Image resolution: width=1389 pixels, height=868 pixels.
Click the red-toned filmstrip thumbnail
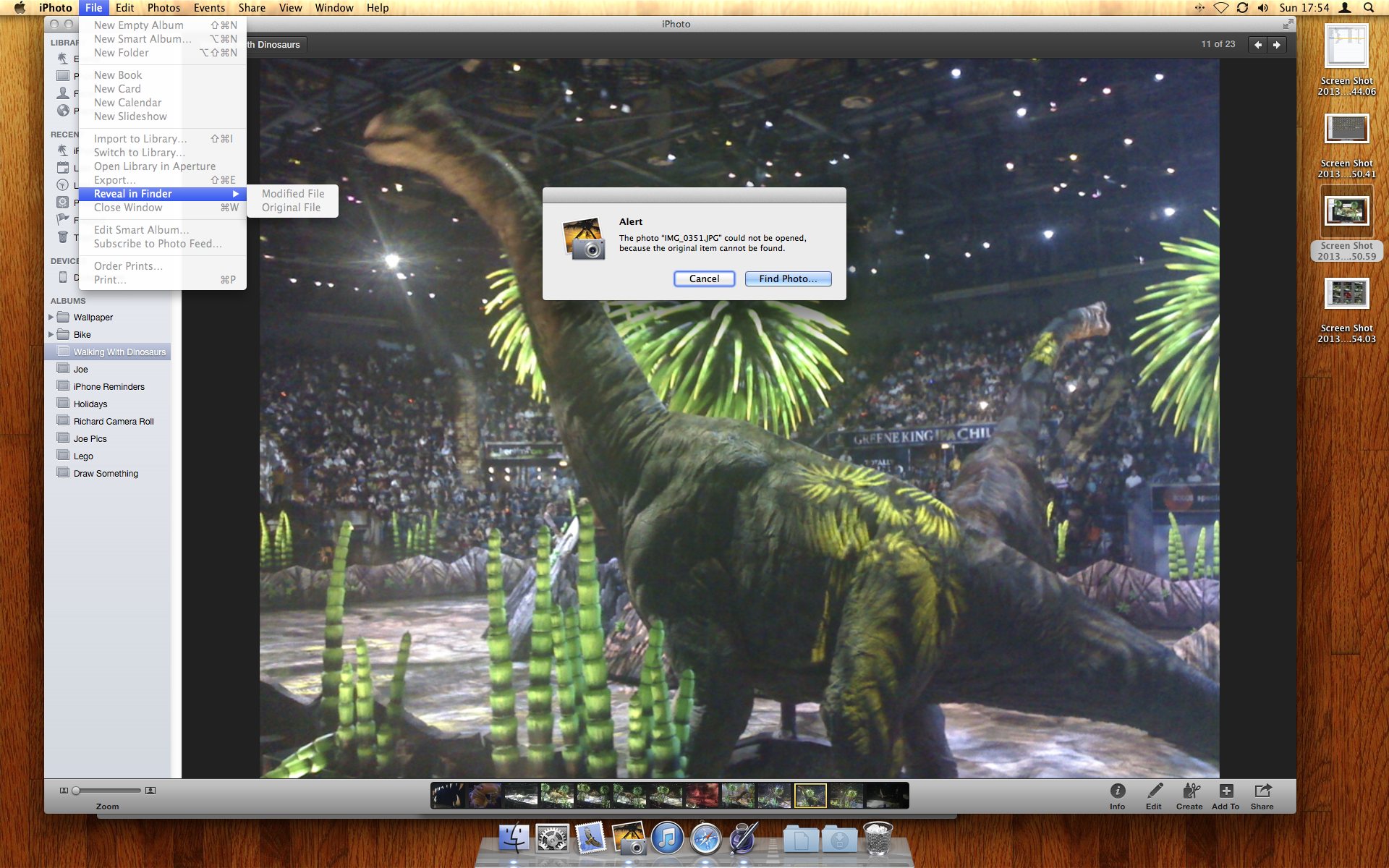[x=702, y=796]
